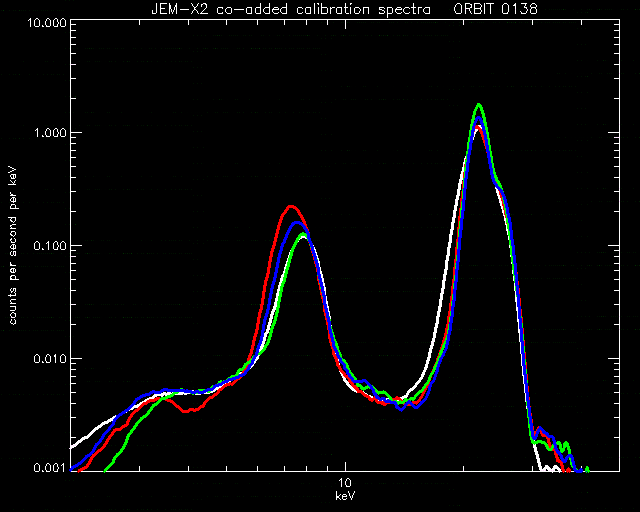Select the red curve's dip below plateau
The image size is (640, 512).
coord(187,410)
